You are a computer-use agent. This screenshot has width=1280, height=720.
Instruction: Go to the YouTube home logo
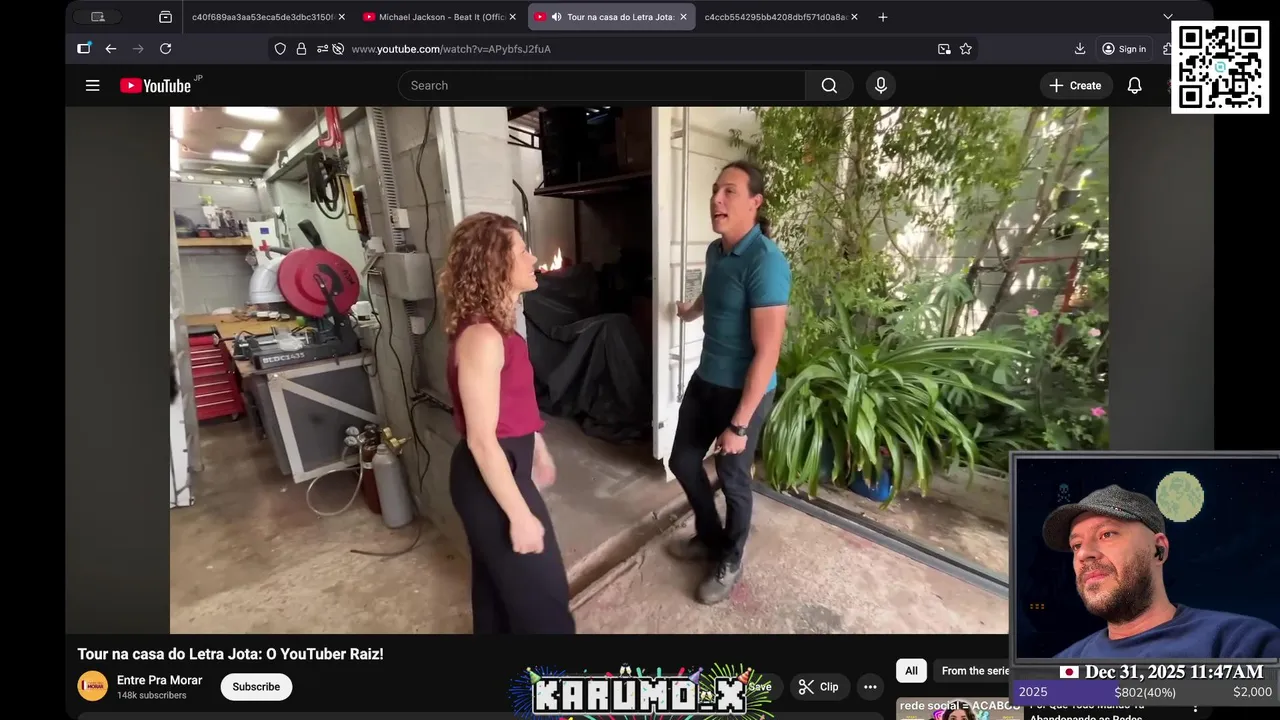pyautogui.click(x=155, y=86)
